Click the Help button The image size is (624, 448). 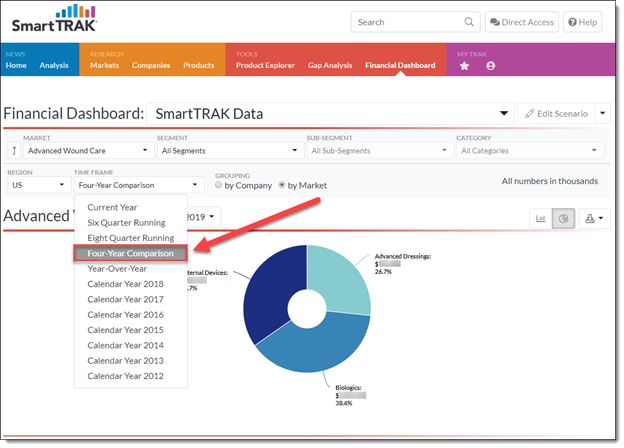(583, 22)
